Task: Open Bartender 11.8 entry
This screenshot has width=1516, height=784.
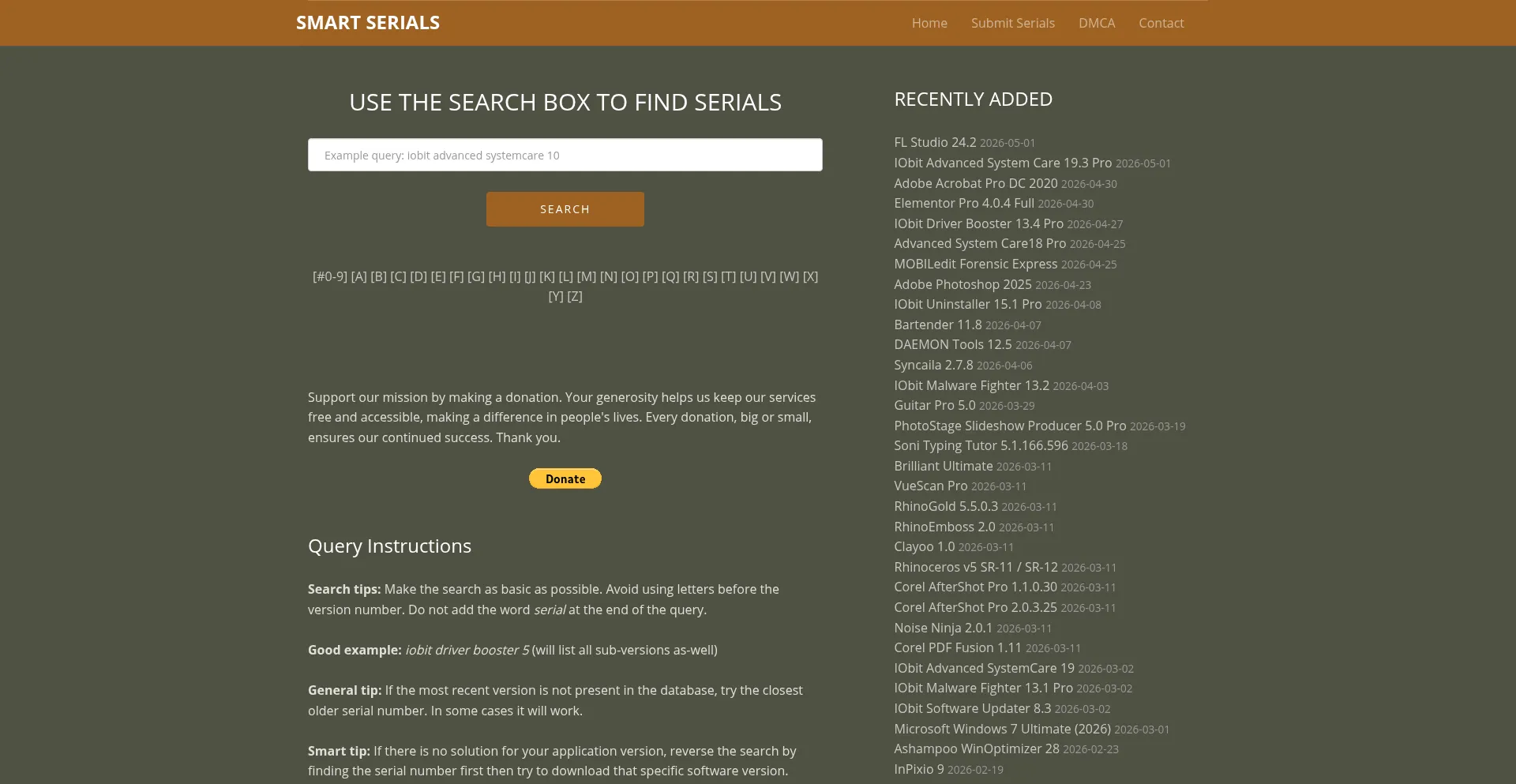Action: click(938, 324)
